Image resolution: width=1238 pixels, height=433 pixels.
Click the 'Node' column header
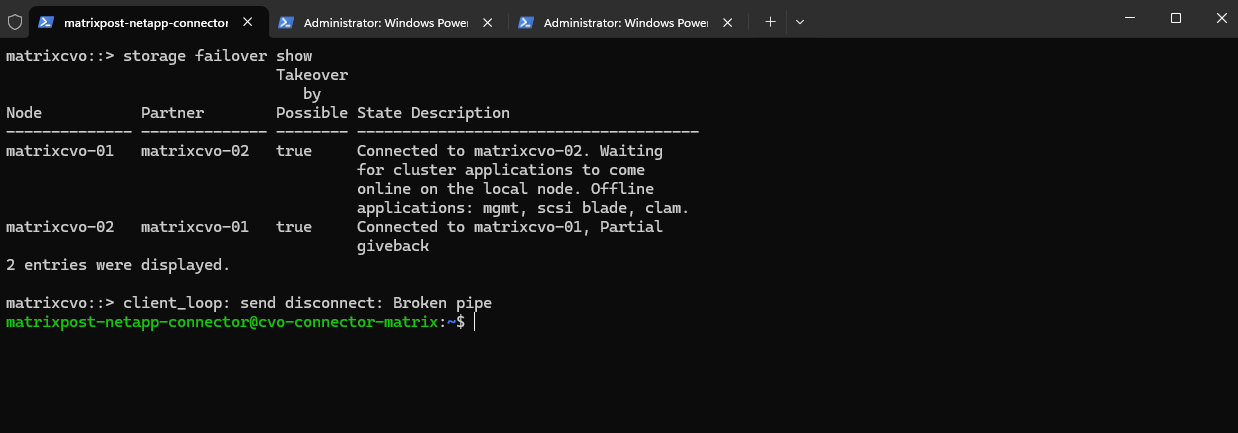24,113
